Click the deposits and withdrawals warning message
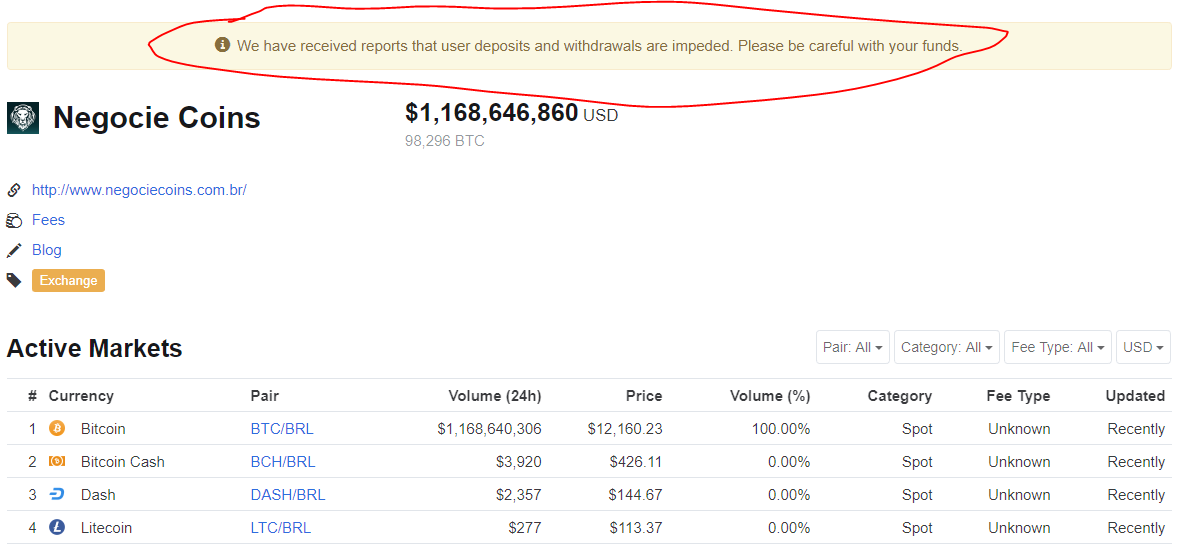 click(x=600, y=46)
